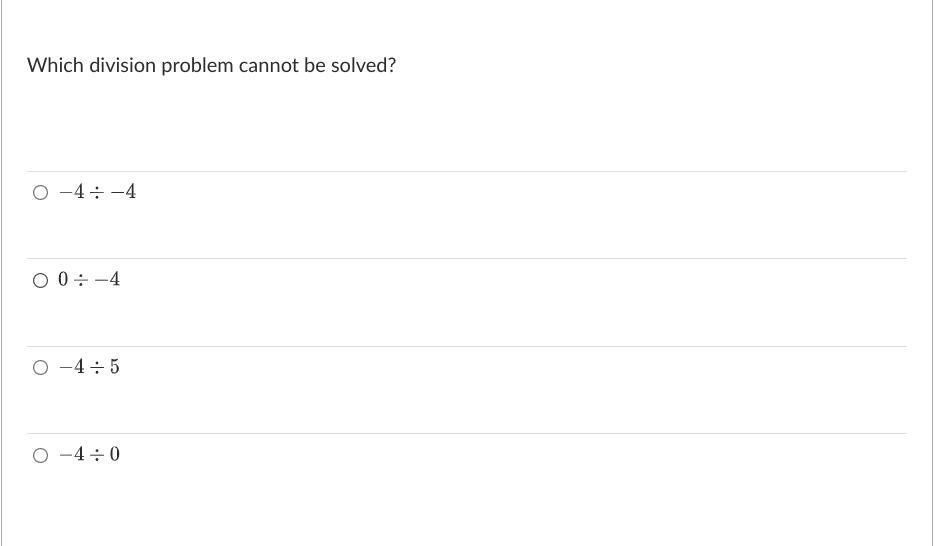Screen dimensions: 937x546
Task: Click the word "solved?" in the question
Action: coord(363,65)
